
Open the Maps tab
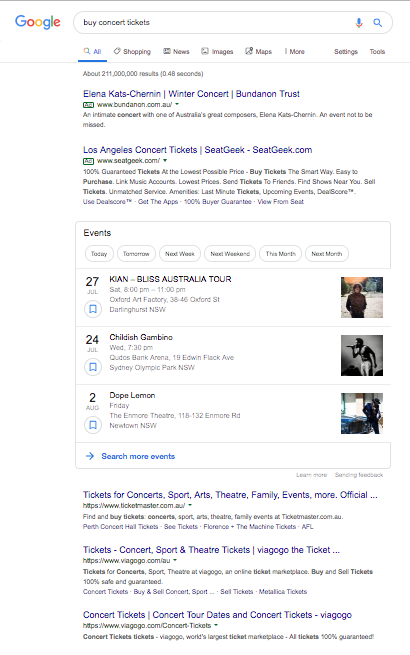tap(258, 51)
